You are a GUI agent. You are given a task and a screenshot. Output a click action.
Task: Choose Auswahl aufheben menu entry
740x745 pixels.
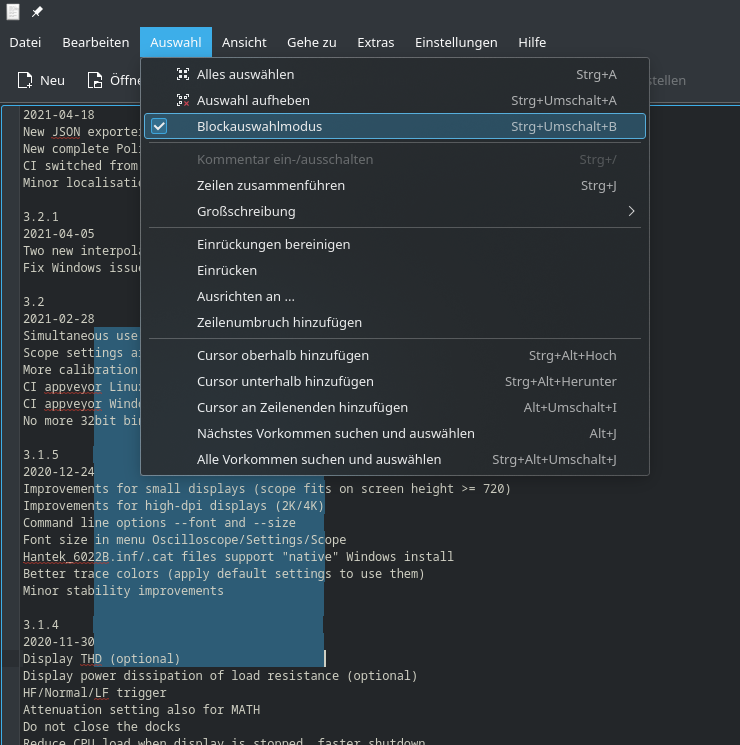(x=395, y=100)
